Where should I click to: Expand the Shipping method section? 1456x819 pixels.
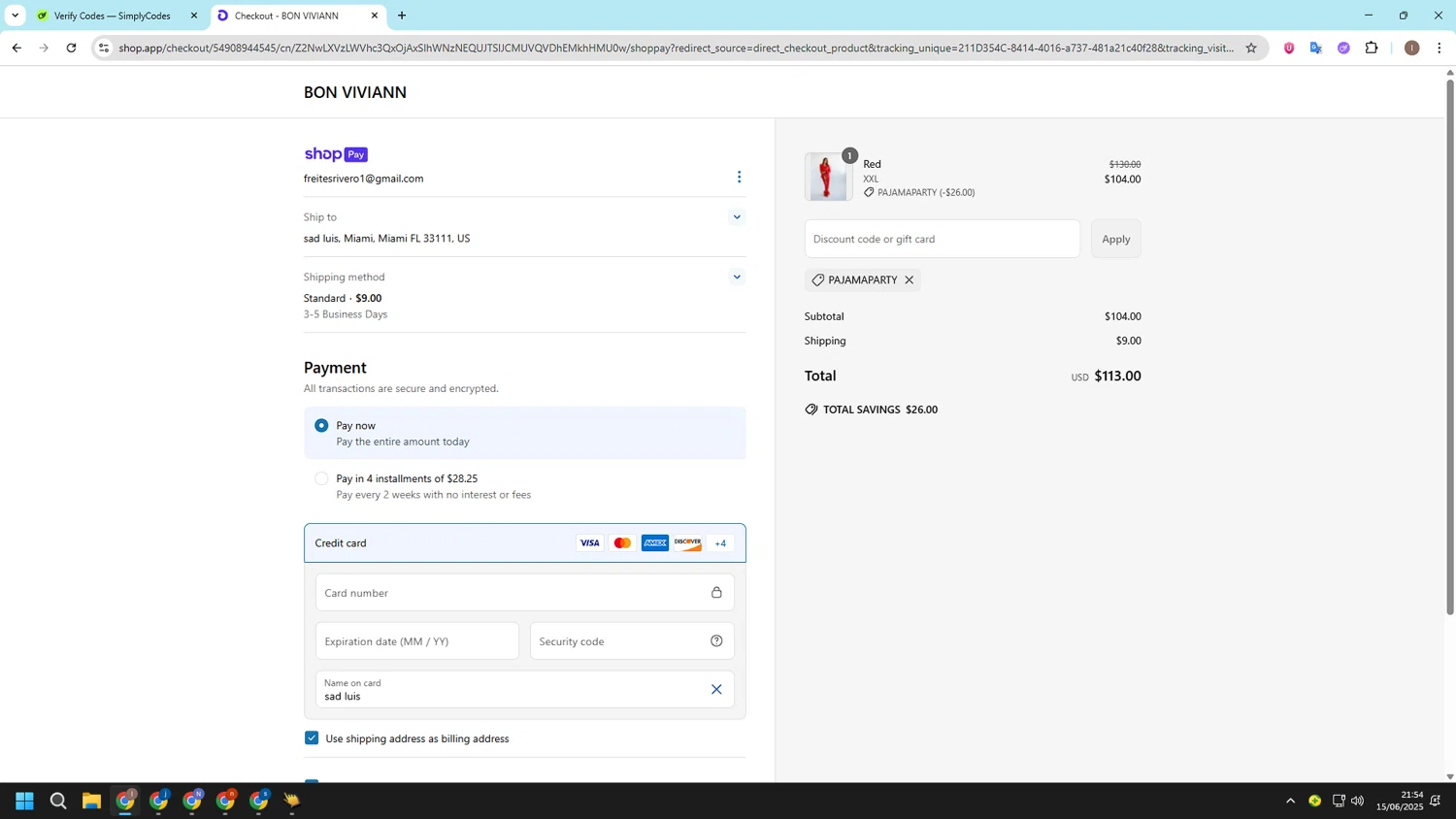[x=737, y=277]
